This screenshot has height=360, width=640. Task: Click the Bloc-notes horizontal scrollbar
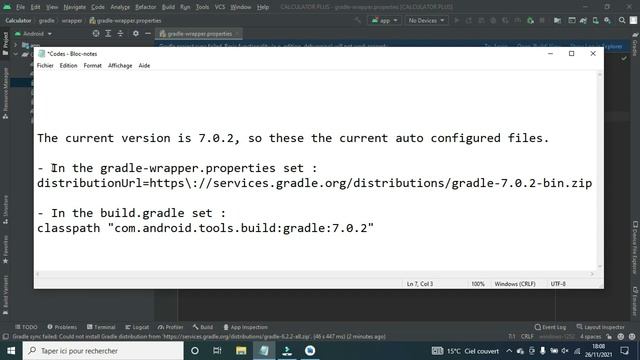click(x=314, y=274)
